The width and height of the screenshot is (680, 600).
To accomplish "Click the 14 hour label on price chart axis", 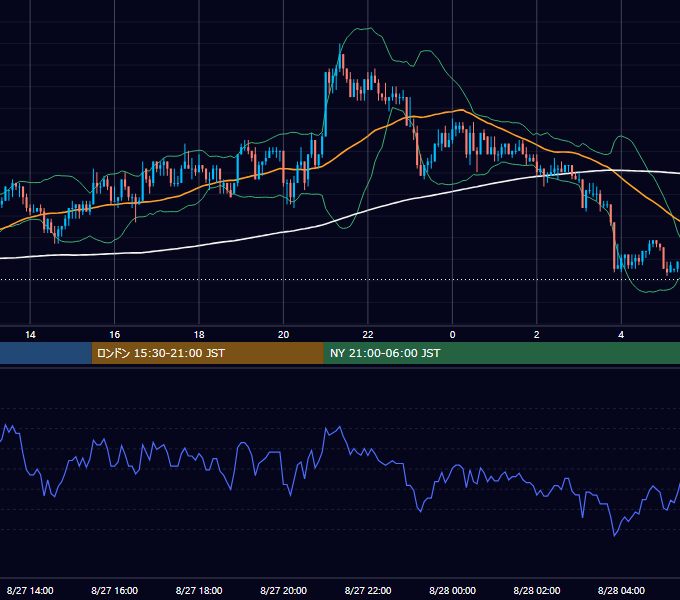I will pyautogui.click(x=30, y=335).
